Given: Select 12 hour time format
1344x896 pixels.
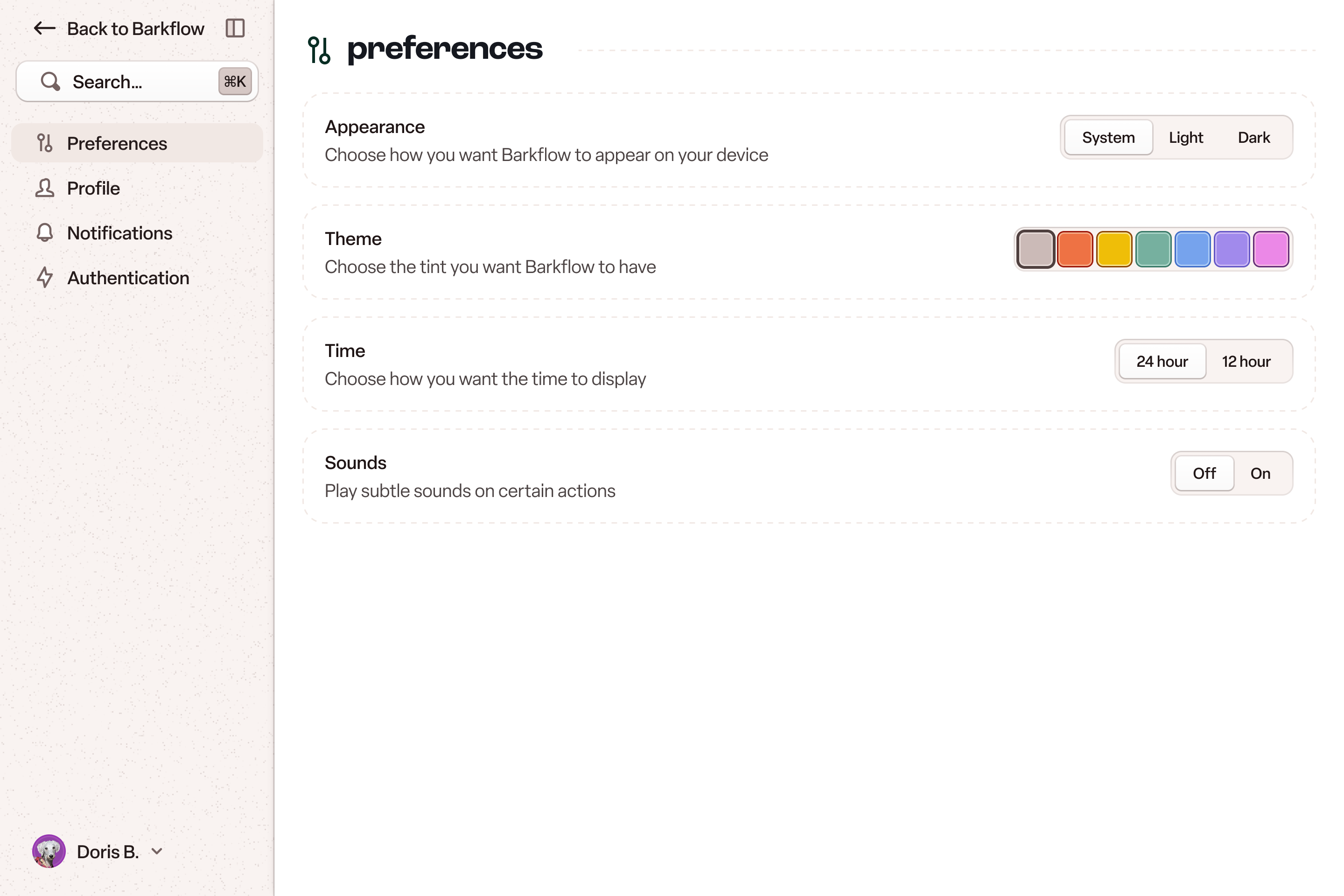Looking at the screenshot, I should coord(1246,362).
